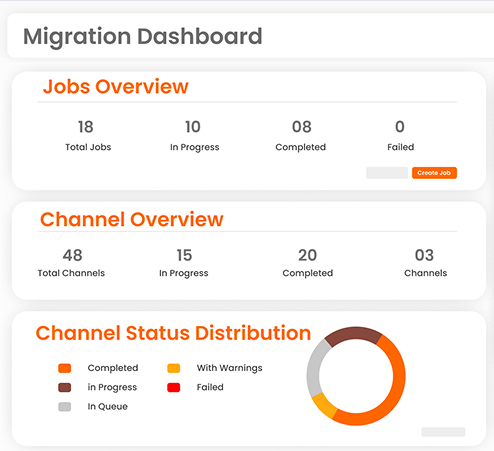Click the Migration Dashboard title
The image size is (494, 451).
coord(143,36)
